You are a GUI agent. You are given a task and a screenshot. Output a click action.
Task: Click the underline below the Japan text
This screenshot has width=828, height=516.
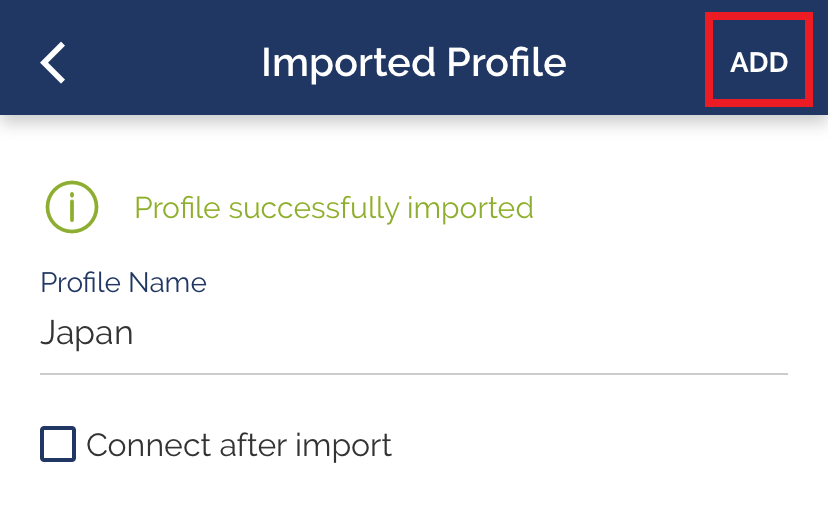[x=414, y=374]
